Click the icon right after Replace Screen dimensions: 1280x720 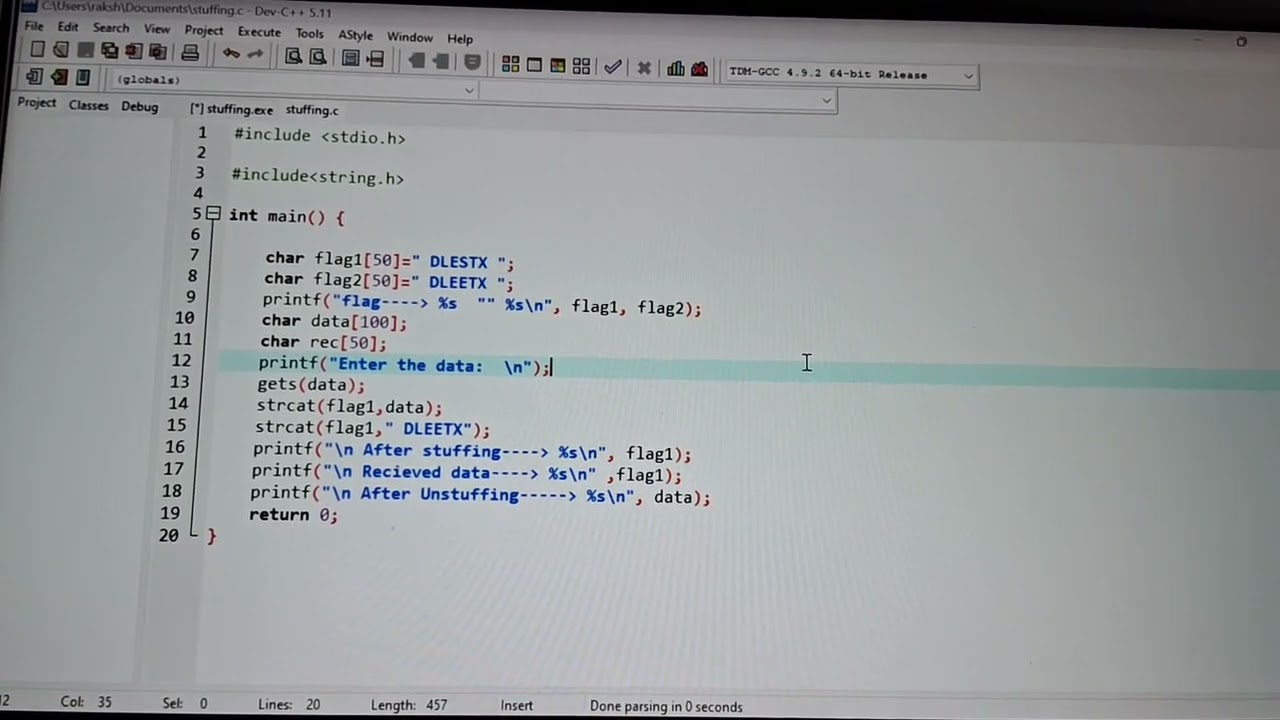[x=350, y=58]
